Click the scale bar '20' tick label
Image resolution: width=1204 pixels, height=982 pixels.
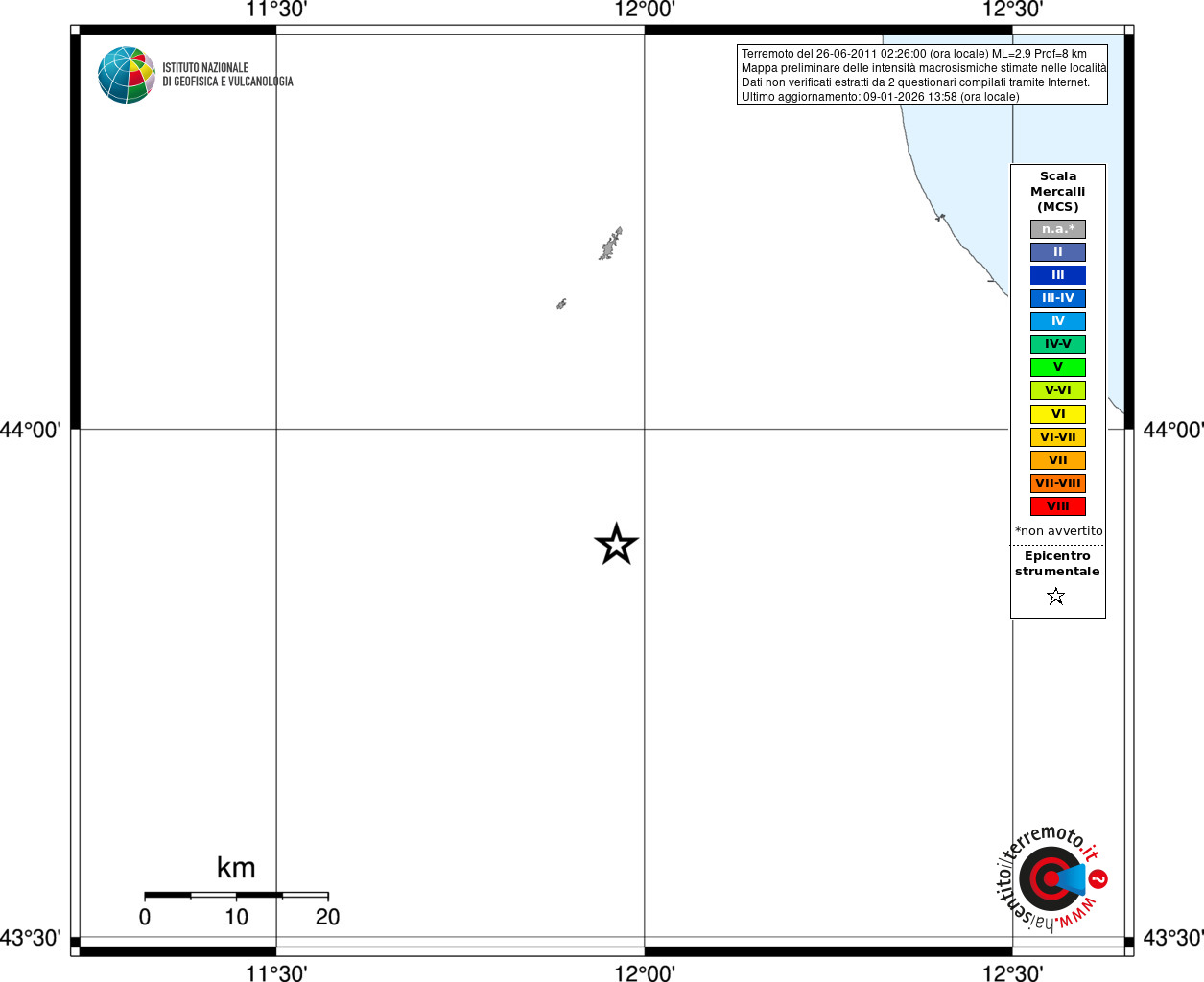click(x=327, y=917)
